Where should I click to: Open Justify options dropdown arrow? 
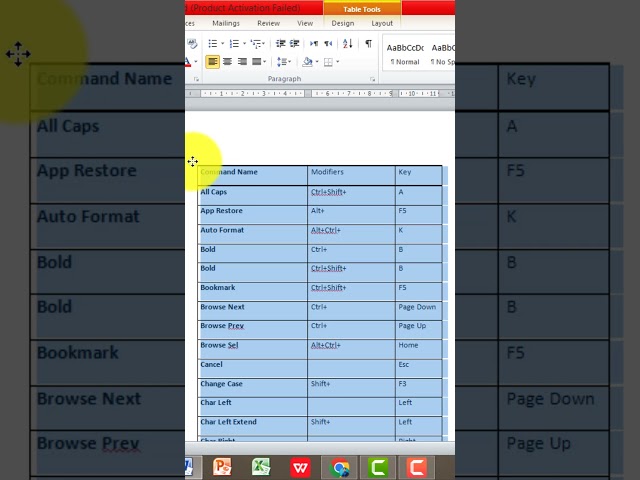pos(265,62)
